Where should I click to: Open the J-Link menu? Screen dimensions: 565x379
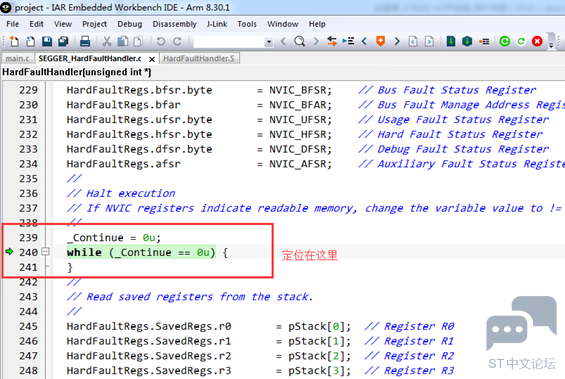[x=217, y=24]
